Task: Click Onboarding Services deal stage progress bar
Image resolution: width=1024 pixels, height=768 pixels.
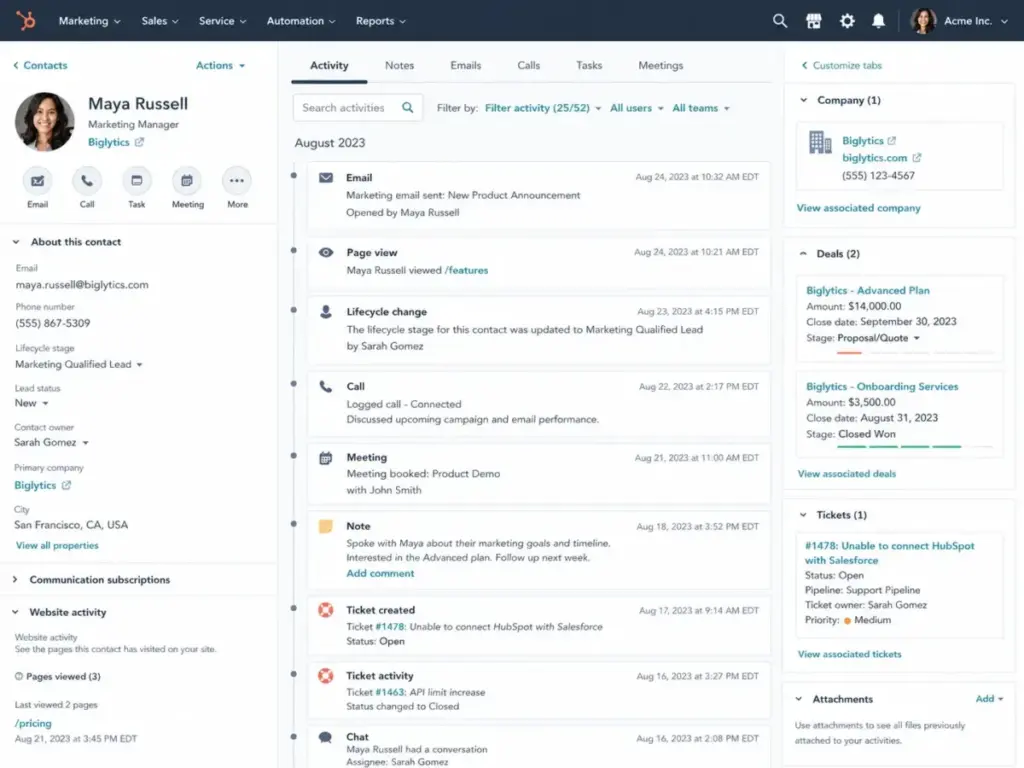Action: pos(914,447)
